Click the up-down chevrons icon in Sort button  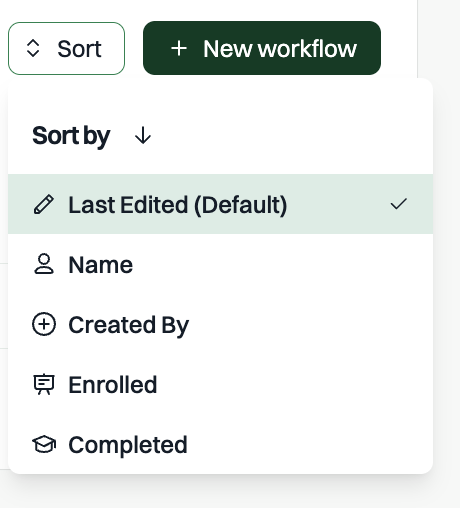tap(33, 49)
